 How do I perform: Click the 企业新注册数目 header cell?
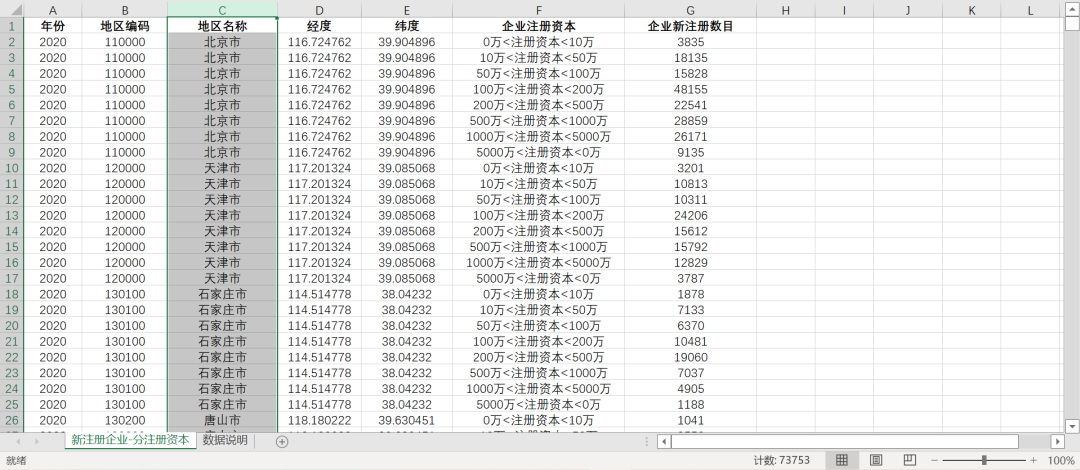[691, 26]
